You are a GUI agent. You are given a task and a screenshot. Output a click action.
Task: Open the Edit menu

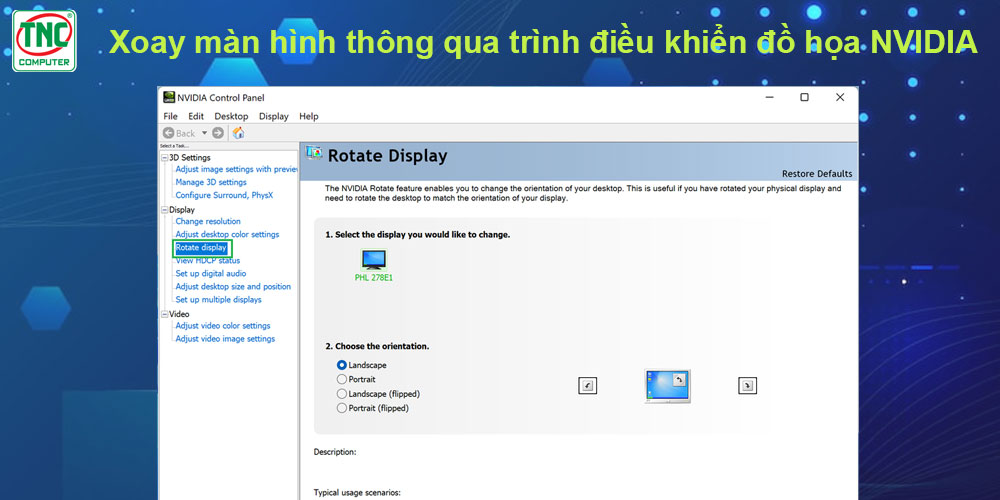click(196, 116)
